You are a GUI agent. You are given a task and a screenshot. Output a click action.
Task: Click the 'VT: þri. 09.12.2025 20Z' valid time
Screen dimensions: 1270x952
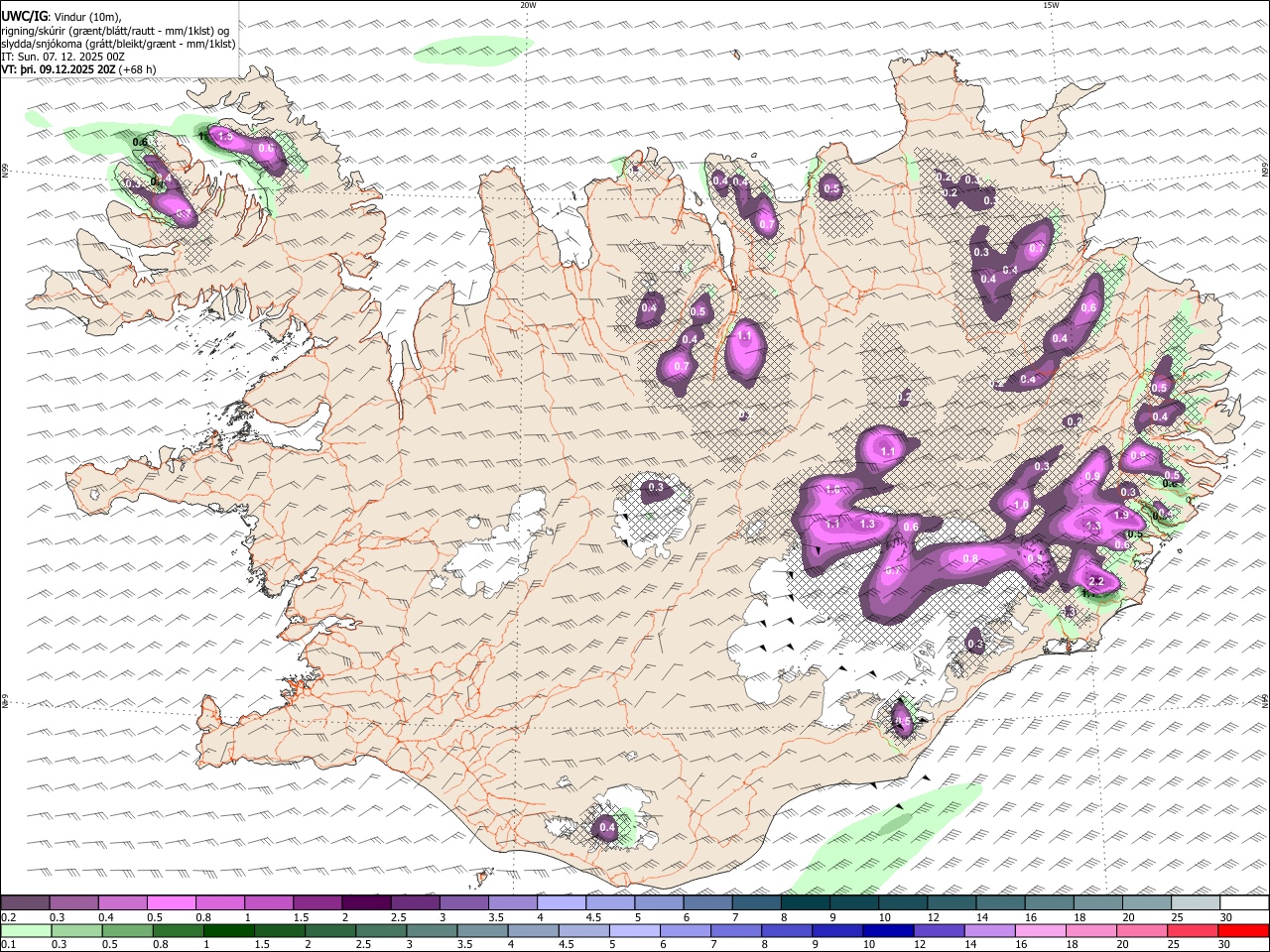click(59, 69)
